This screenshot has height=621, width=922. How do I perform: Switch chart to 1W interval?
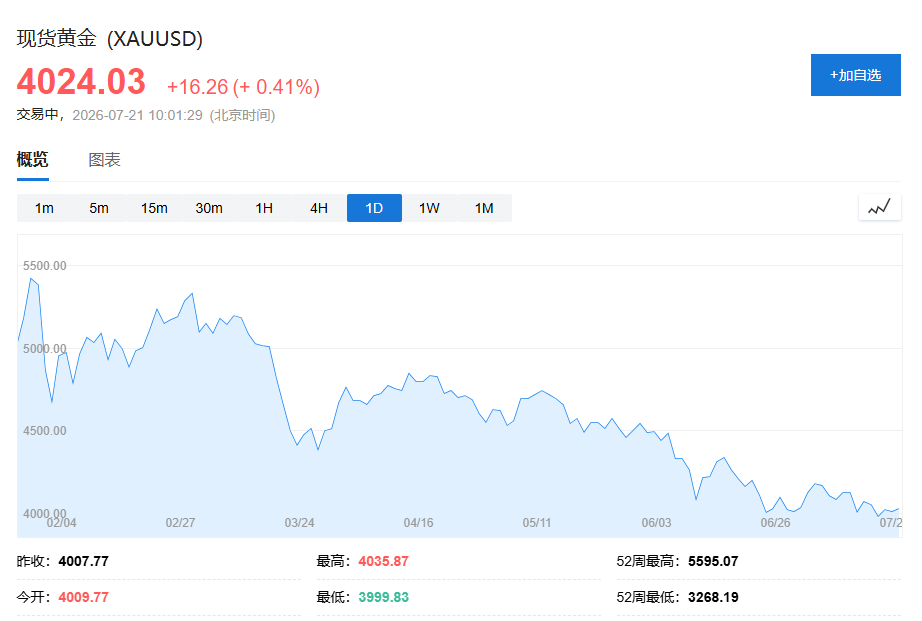pos(429,208)
